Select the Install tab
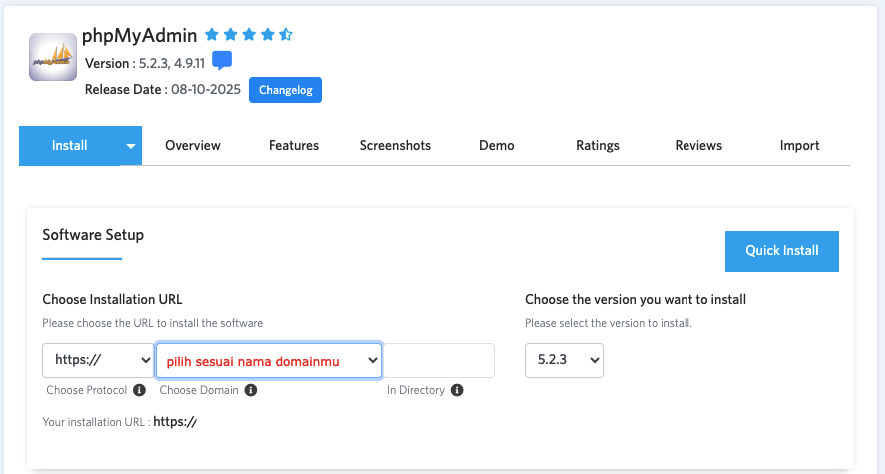The height and width of the screenshot is (474, 885). 69,146
